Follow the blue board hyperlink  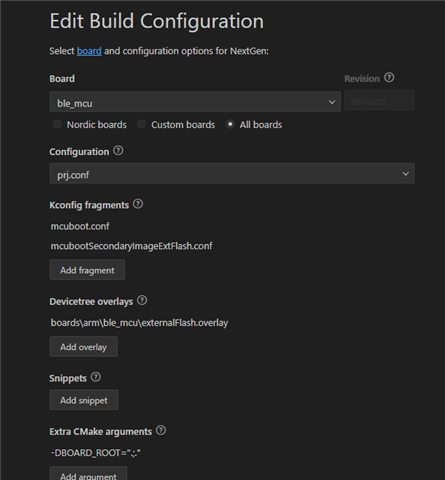89,51
